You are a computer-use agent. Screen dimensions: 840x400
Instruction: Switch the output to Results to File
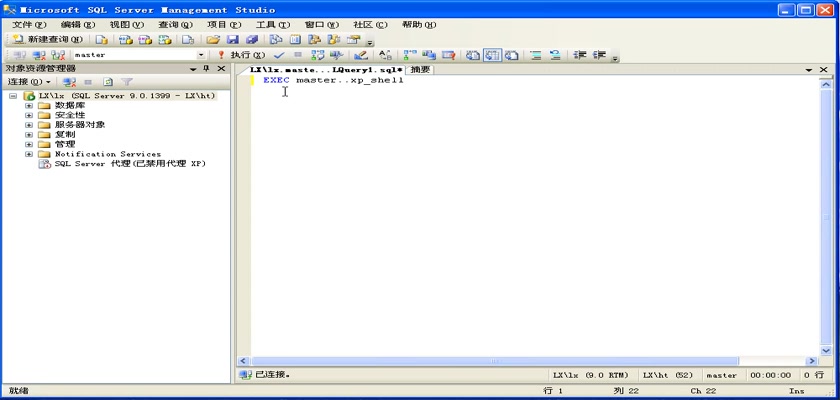pyautogui.click(x=512, y=55)
